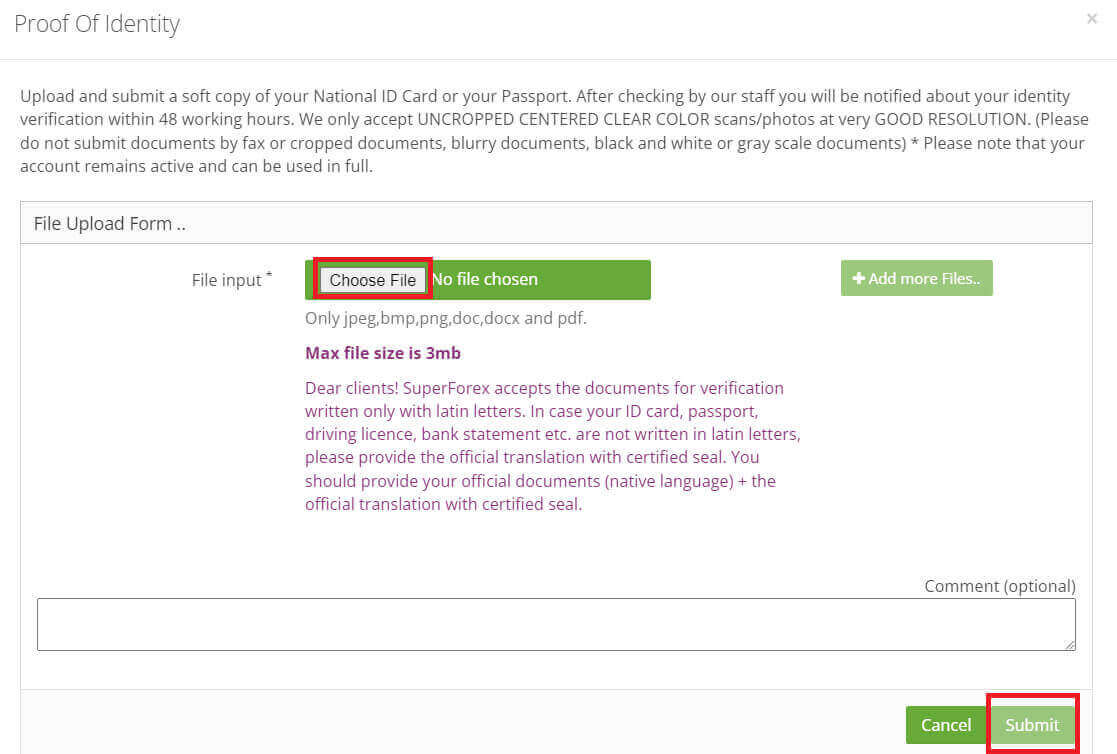Image resolution: width=1117 pixels, height=754 pixels.
Task: Click the Proof Of Identity title
Action: (97, 24)
